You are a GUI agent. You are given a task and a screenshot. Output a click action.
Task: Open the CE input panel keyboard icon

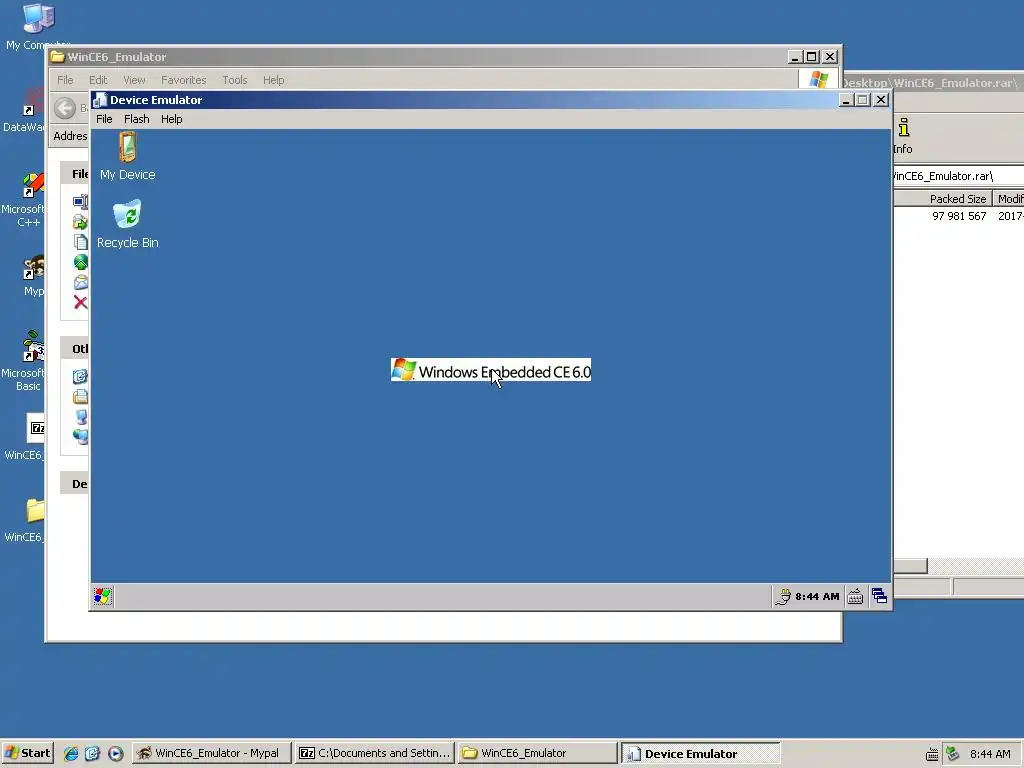click(x=855, y=596)
